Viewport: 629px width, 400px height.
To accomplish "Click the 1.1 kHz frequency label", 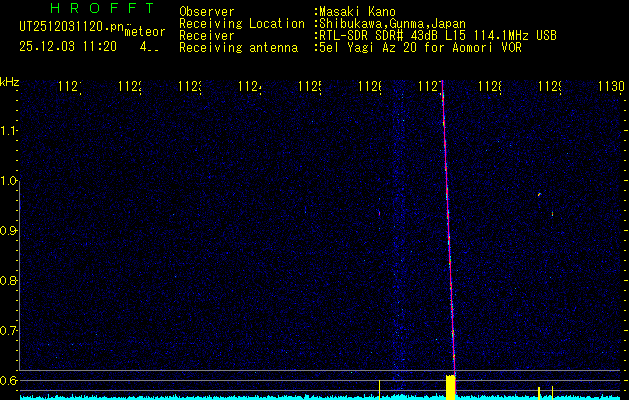I will pos(9,130).
